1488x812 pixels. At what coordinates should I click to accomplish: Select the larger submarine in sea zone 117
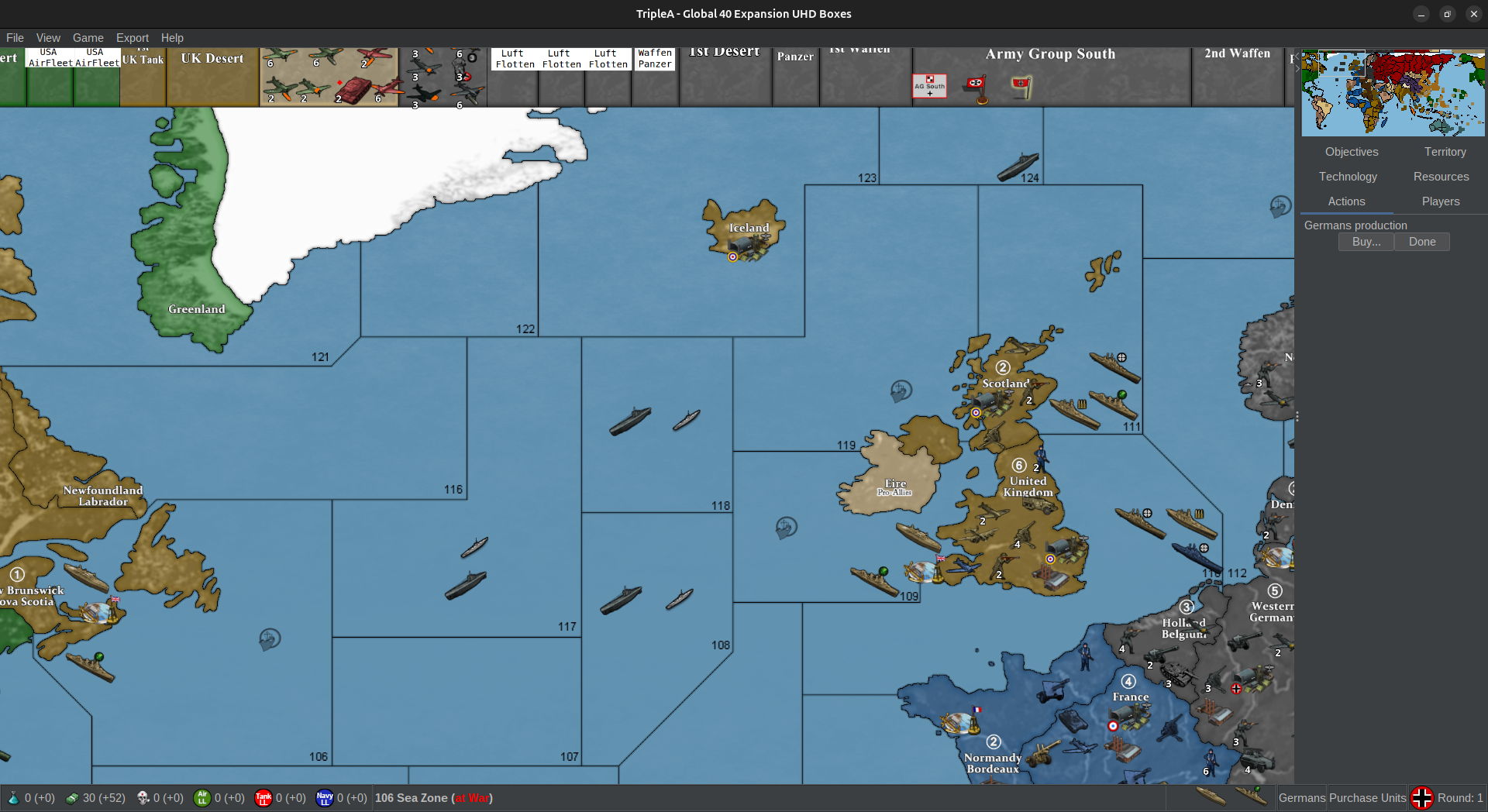click(x=466, y=585)
